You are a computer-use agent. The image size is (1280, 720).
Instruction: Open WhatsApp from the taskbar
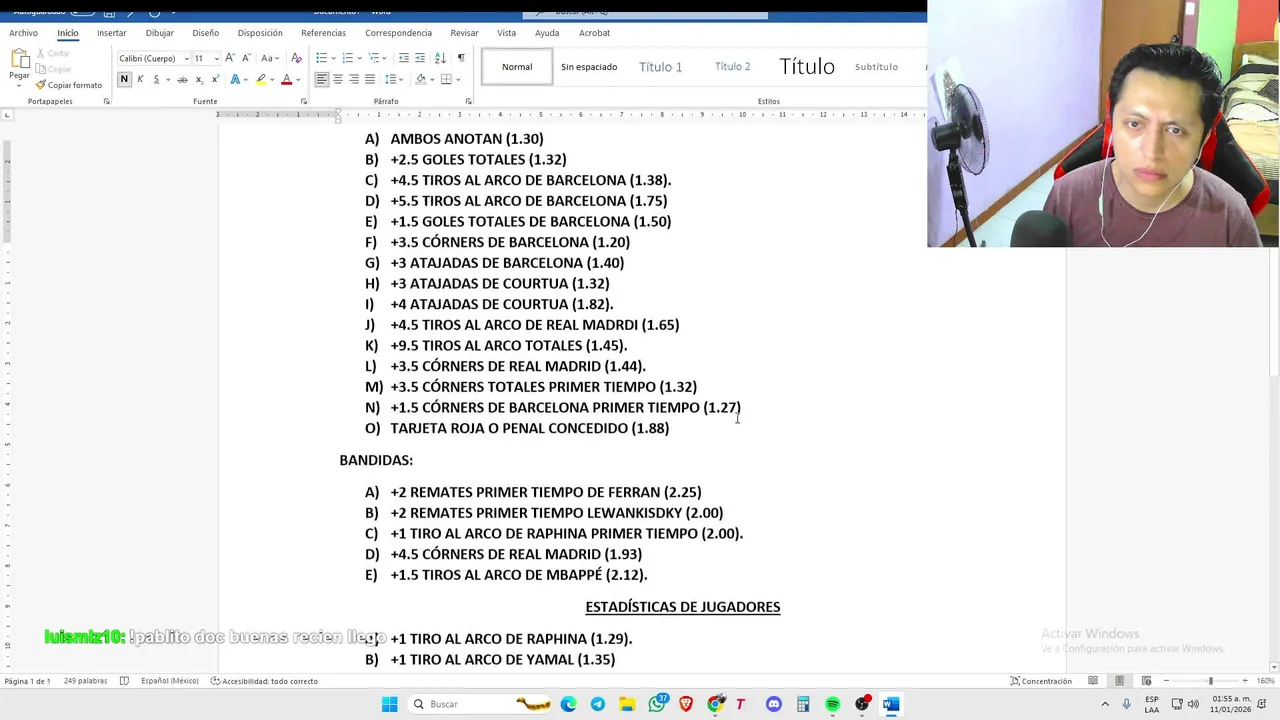[x=657, y=704]
